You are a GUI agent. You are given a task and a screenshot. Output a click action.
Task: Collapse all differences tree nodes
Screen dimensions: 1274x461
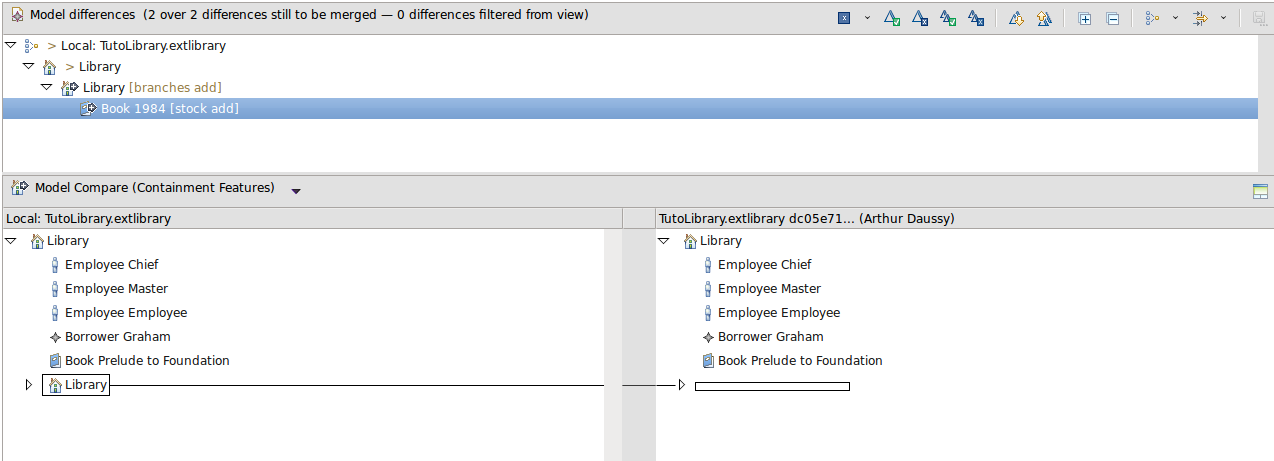[x=1112, y=19]
